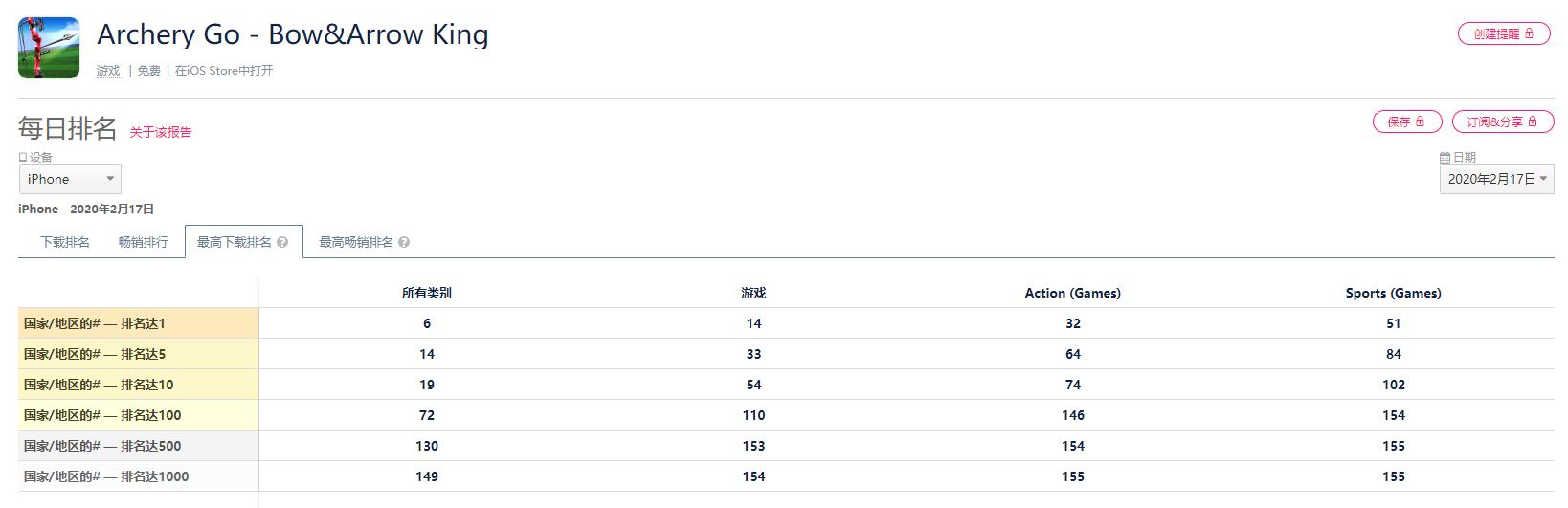The width and height of the screenshot is (1568, 508).
Task: Click the calendar icon next to 日期
Action: coord(1445,158)
